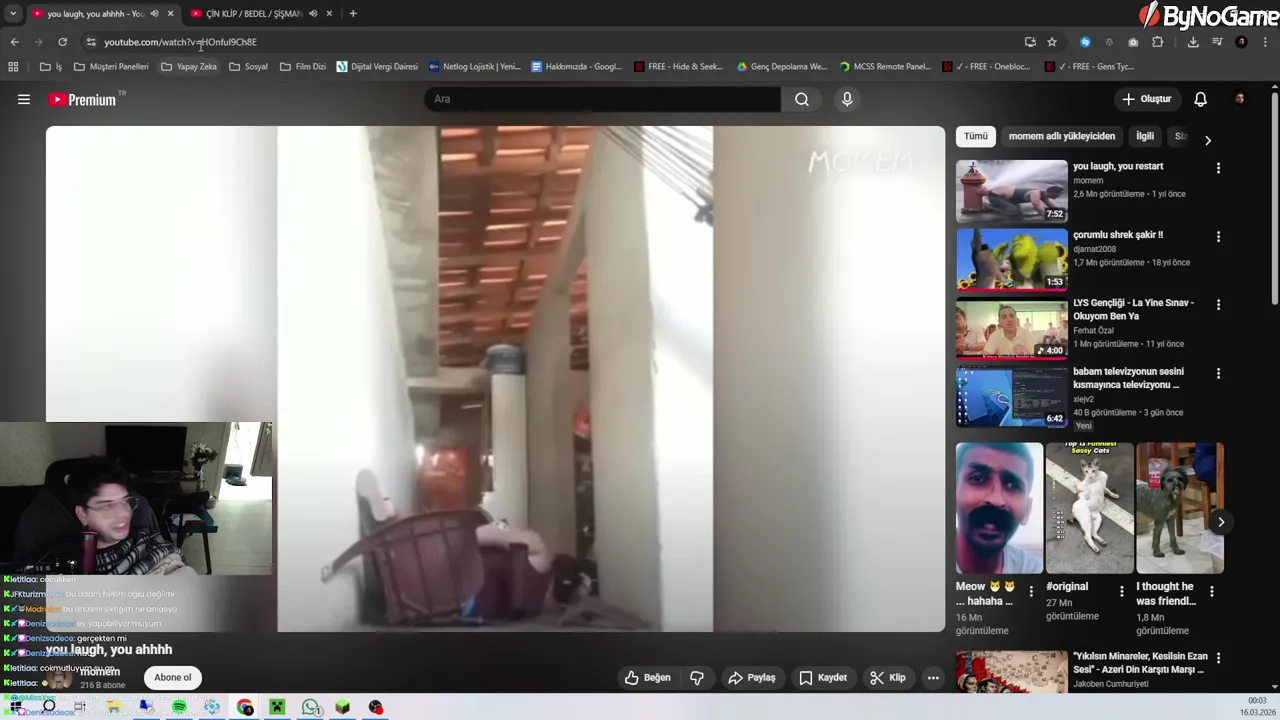
Task: Open a new browser tab
Action: 353,14
